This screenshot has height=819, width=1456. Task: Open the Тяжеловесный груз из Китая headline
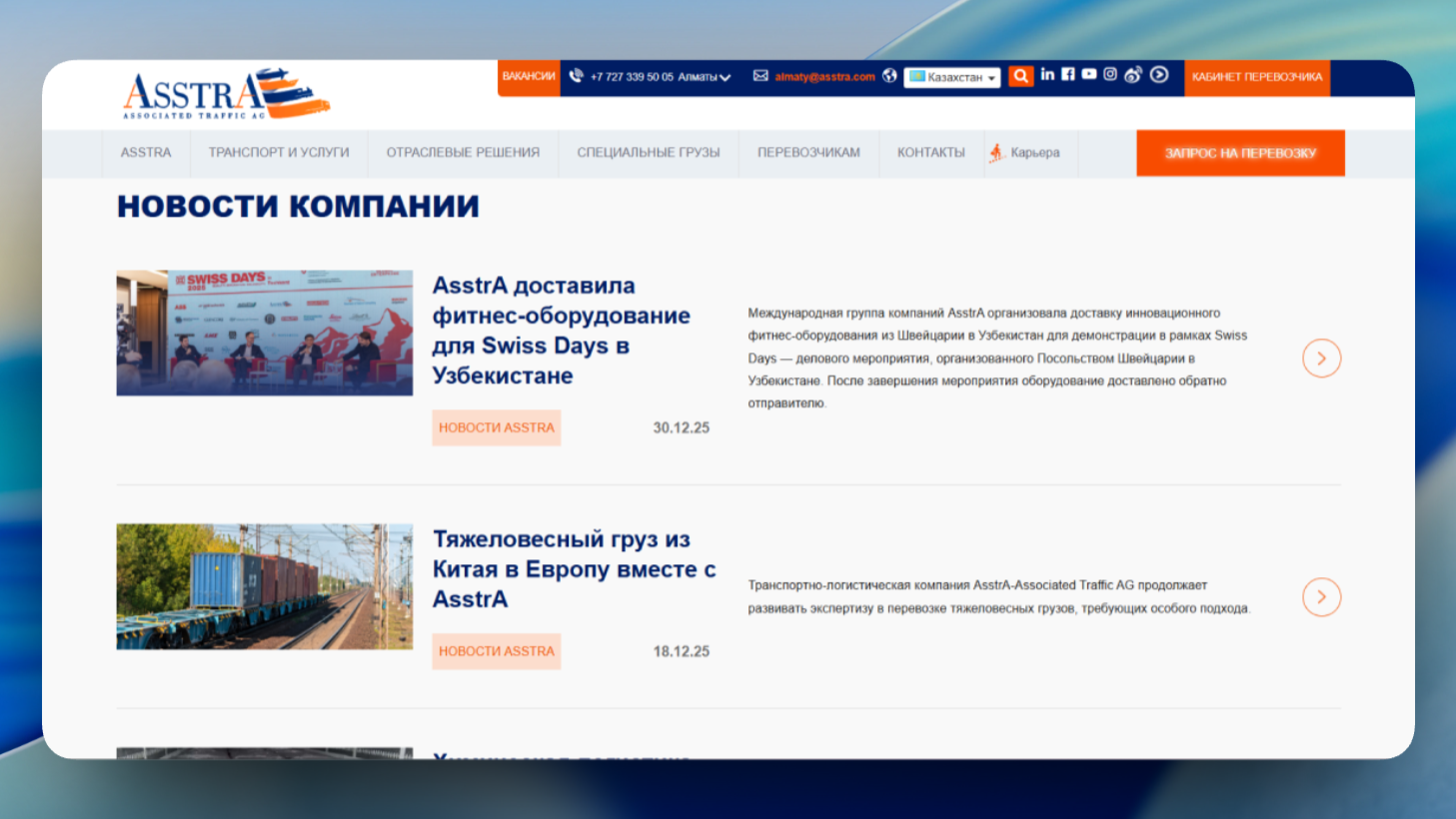click(x=574, y=569)
